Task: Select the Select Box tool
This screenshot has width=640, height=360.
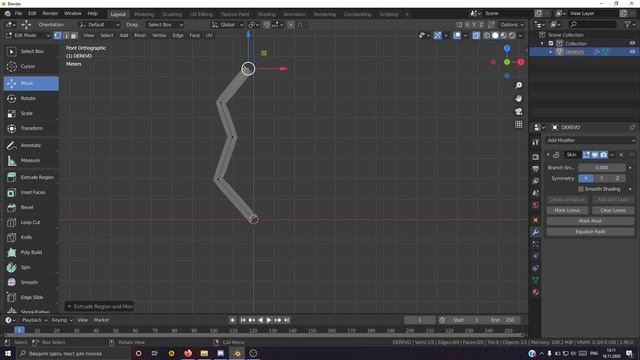Action: pos(31,51)
